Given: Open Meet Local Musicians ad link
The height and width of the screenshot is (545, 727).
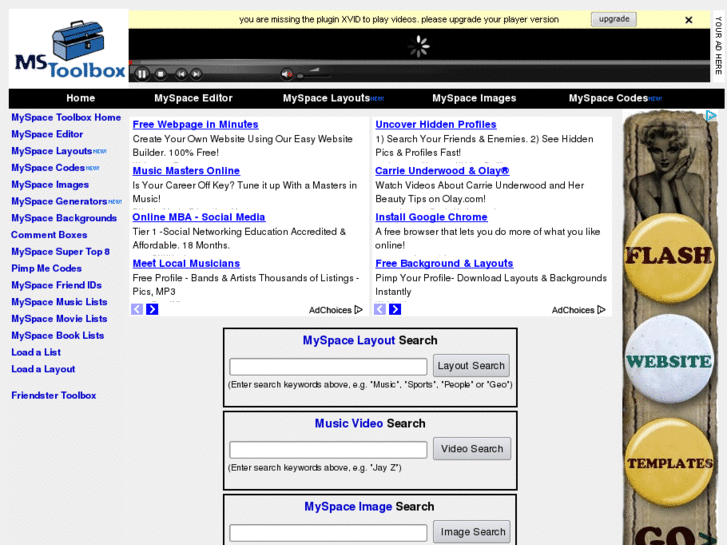Looking at the screenshot, I should pyautogui.click(x=186, y=263).
